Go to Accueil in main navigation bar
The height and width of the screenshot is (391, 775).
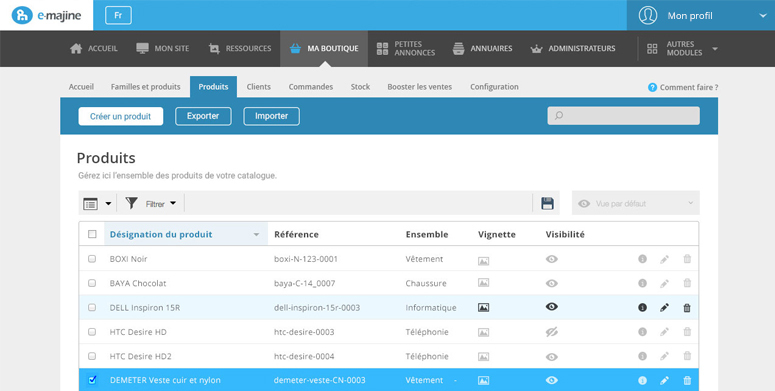pyautogui.click(x=94, y=48)
